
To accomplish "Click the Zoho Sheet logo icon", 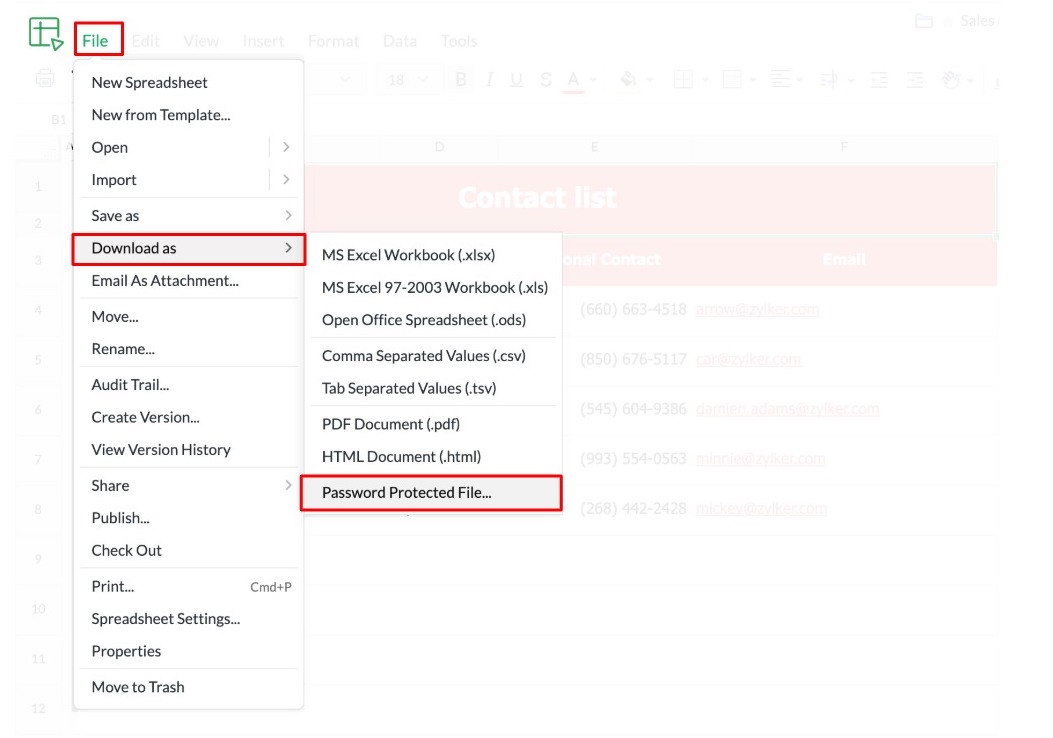I will point(46,34).
